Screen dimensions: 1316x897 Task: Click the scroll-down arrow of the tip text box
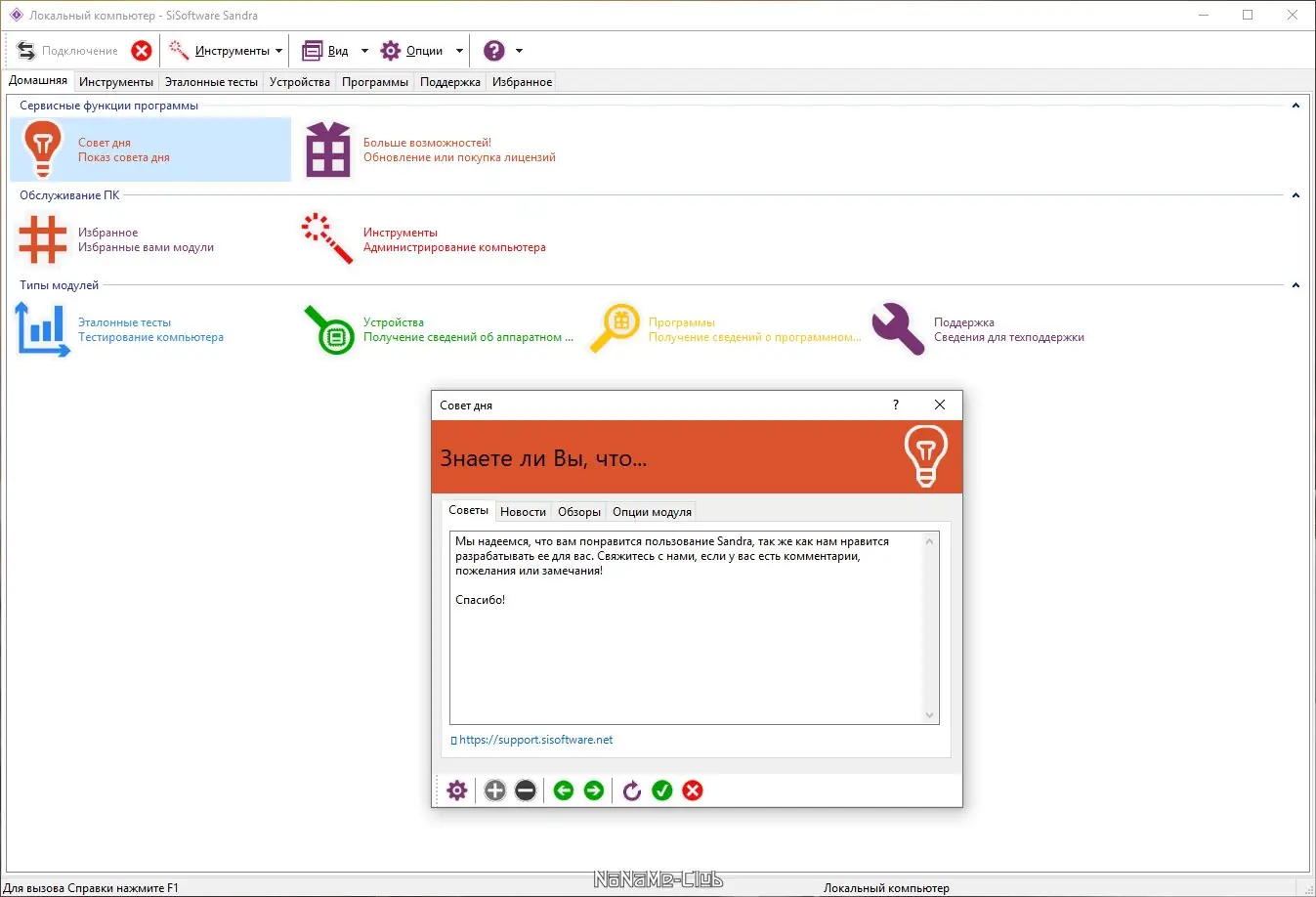(x=929, y=715)
